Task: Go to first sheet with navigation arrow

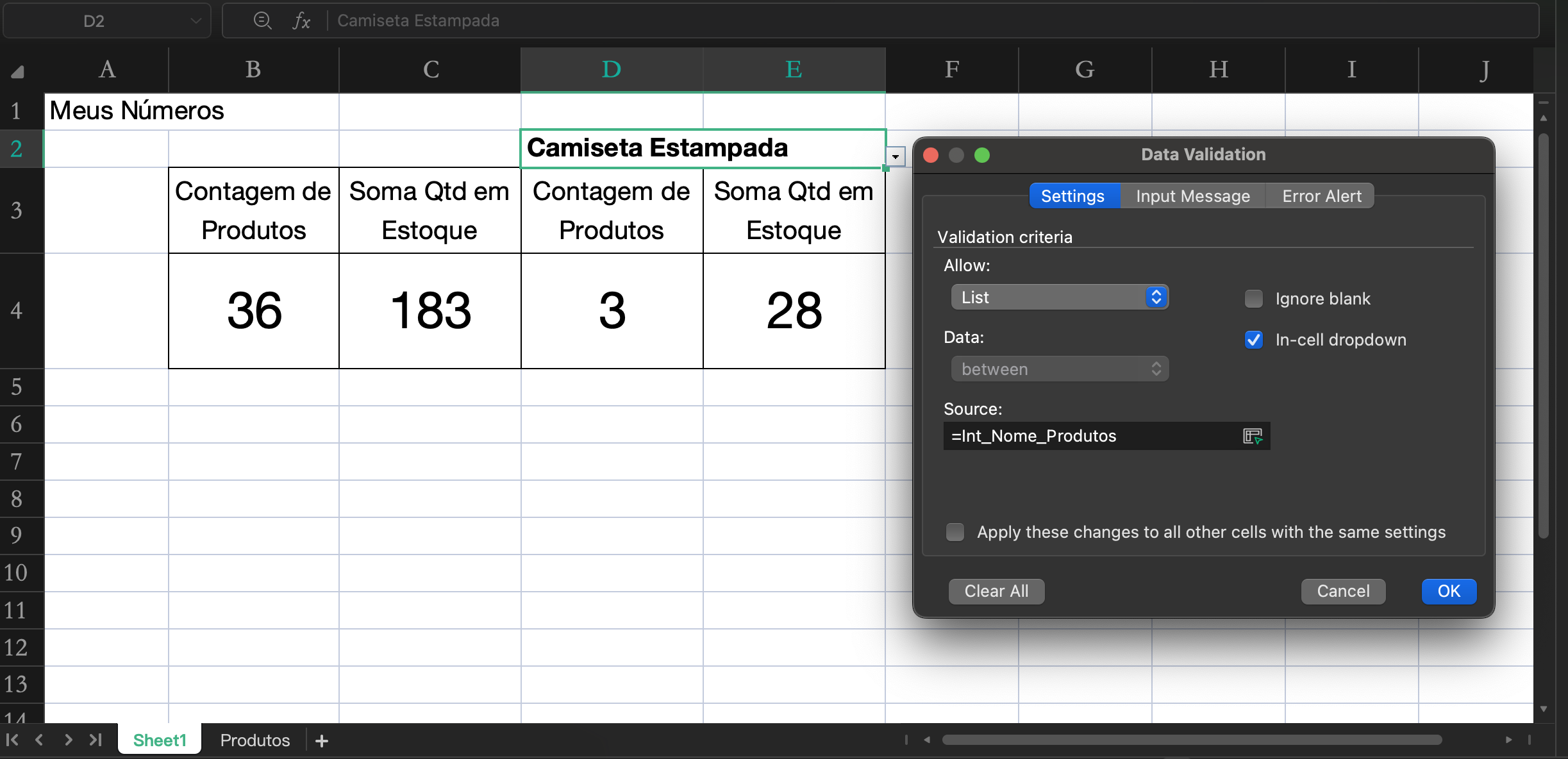Action: point(12,740)
